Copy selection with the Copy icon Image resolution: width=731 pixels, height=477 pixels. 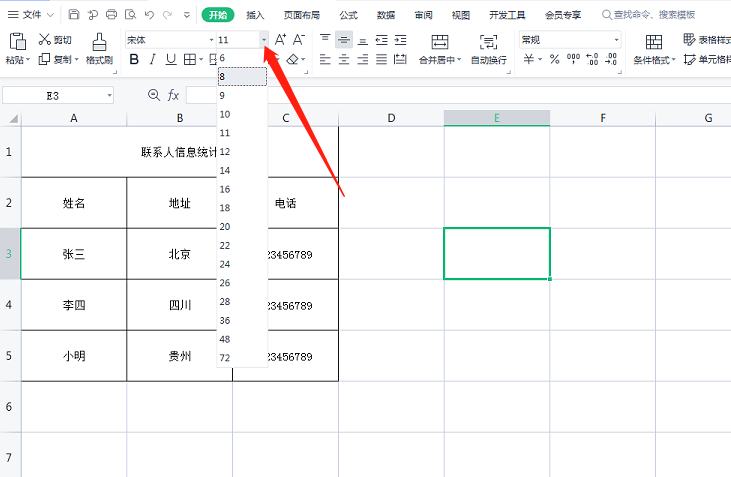[x=44, y=59]
